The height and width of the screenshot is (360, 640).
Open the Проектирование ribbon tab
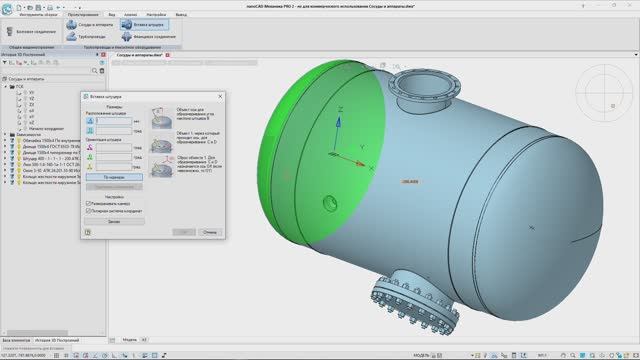pos(83,15)
